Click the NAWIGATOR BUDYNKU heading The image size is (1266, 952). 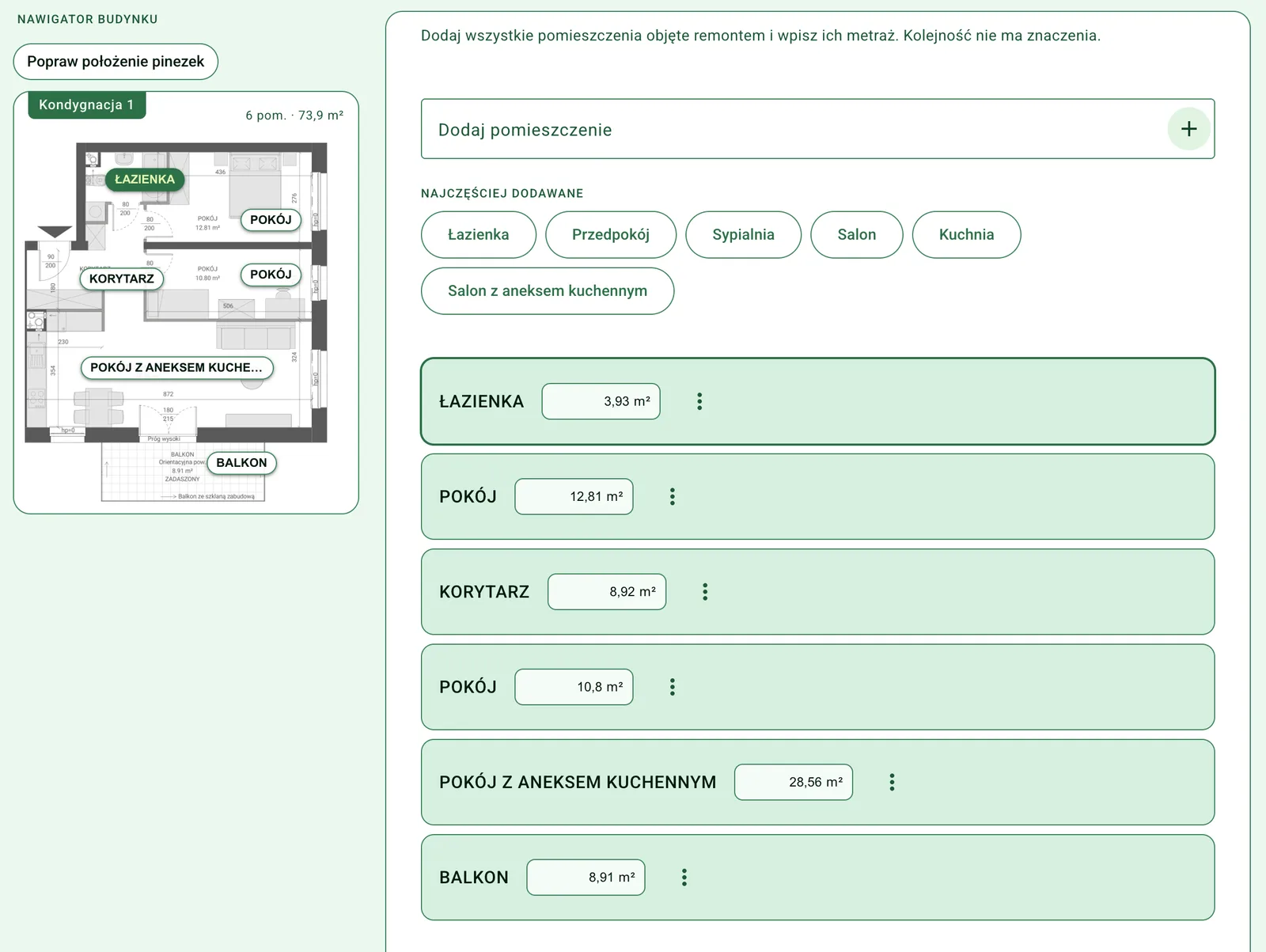[88, 19]
